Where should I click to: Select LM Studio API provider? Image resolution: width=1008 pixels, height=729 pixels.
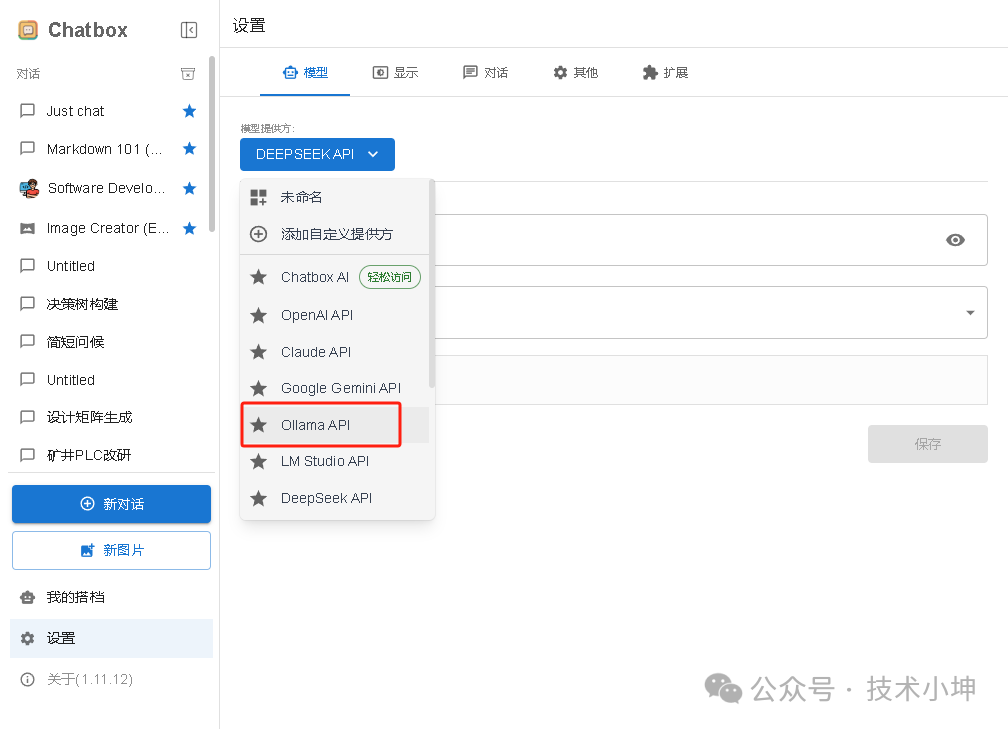click(334, 462)
